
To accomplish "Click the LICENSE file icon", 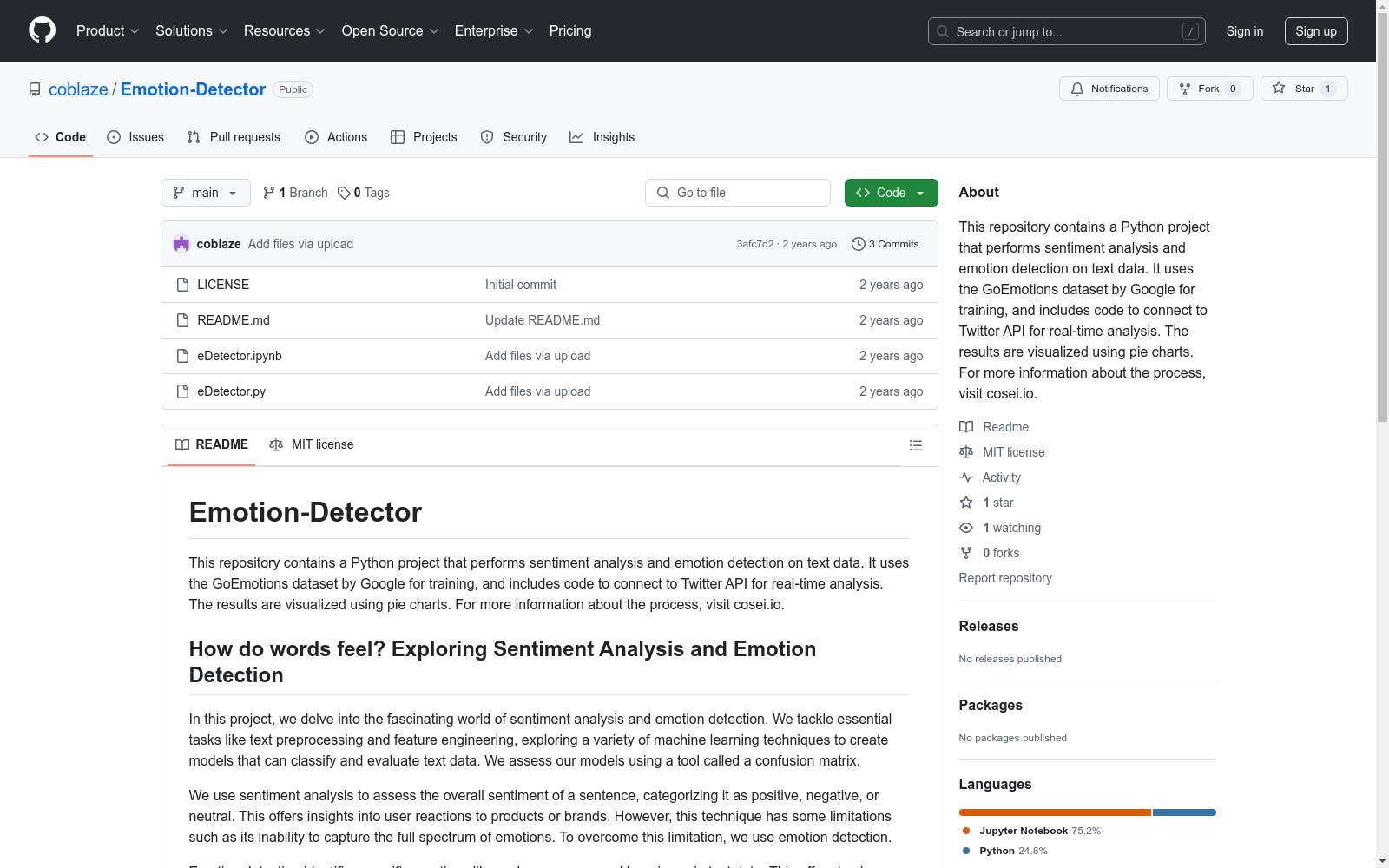I will [x=182, y=285].
